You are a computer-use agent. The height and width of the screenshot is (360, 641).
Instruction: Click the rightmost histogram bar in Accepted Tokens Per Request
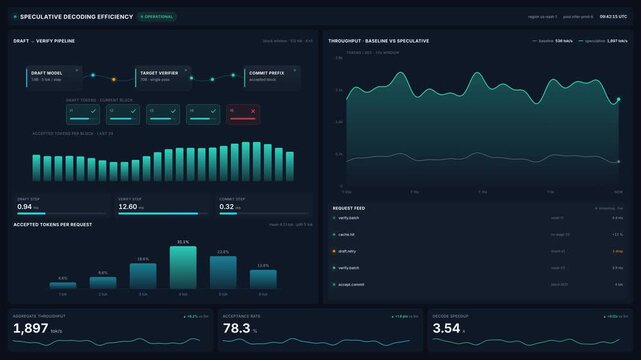click(263, 279)
